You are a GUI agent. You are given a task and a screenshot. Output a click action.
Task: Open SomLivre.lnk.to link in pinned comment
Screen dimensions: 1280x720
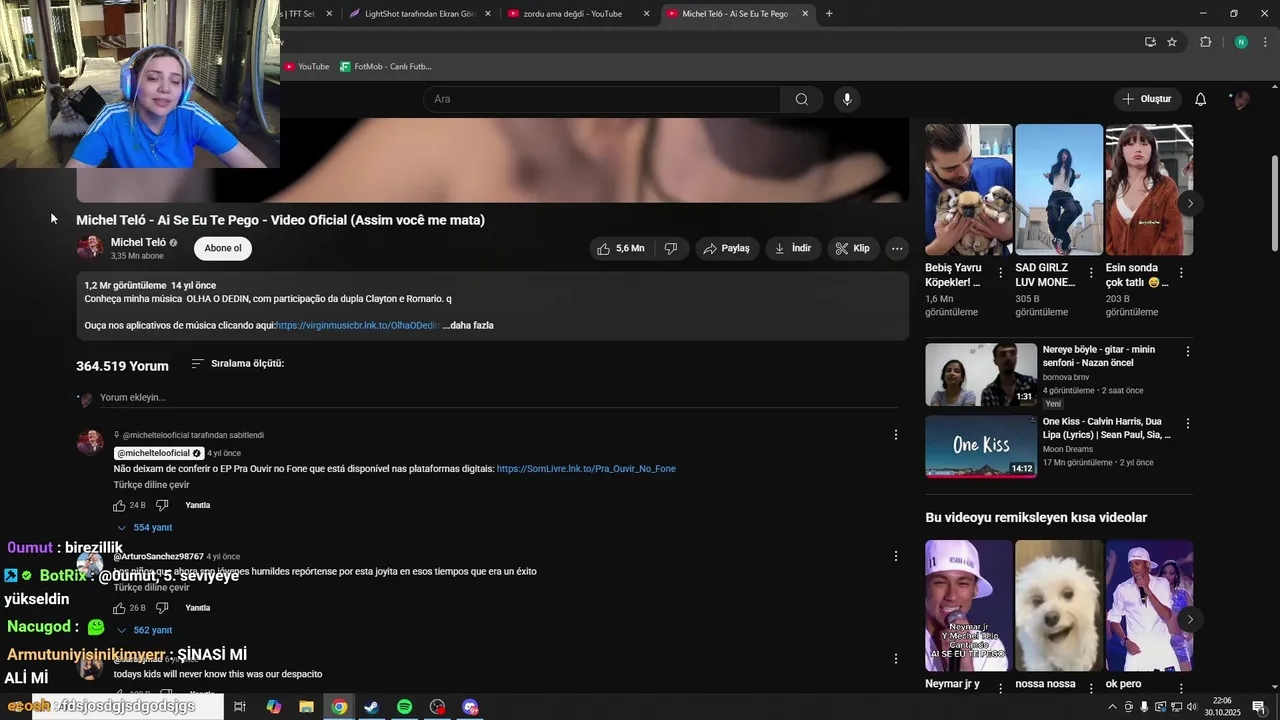point(586,469)
